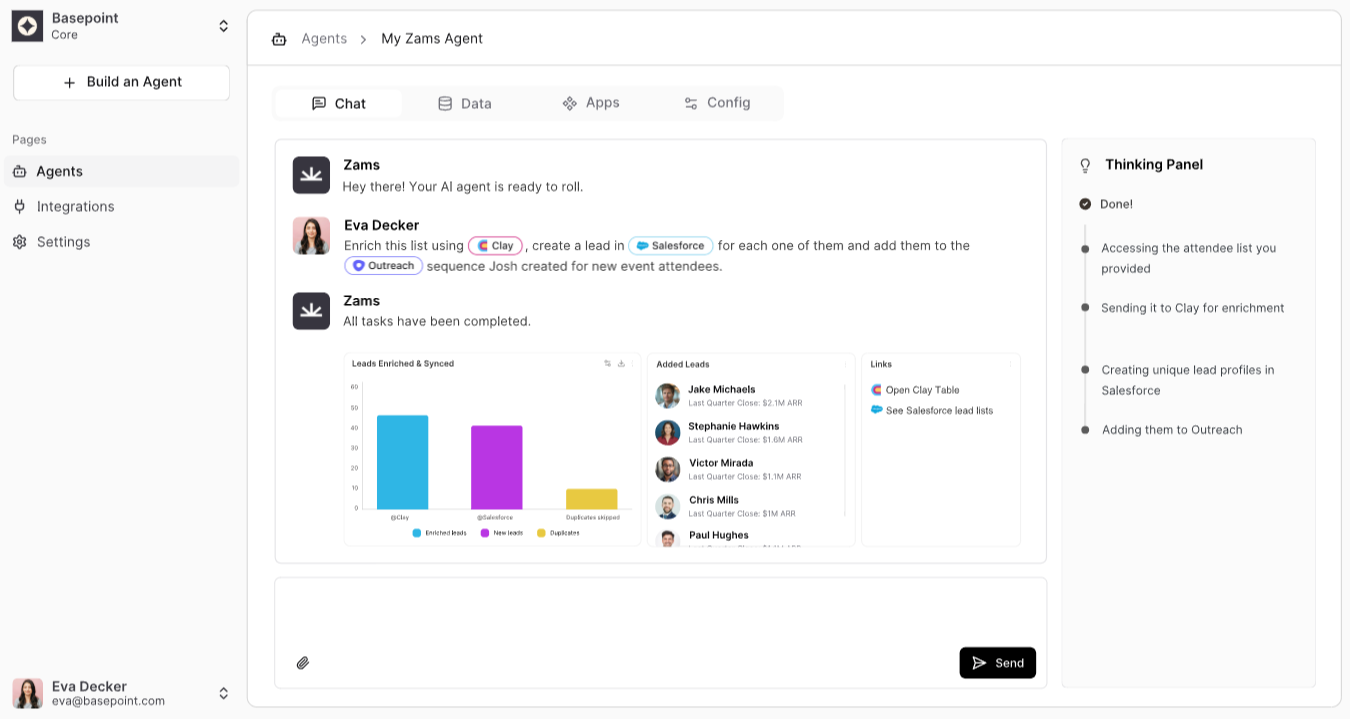Open the Leads Enriched & Synced card options menu
The image size is (1350, 719).
(x=633, y=364)
